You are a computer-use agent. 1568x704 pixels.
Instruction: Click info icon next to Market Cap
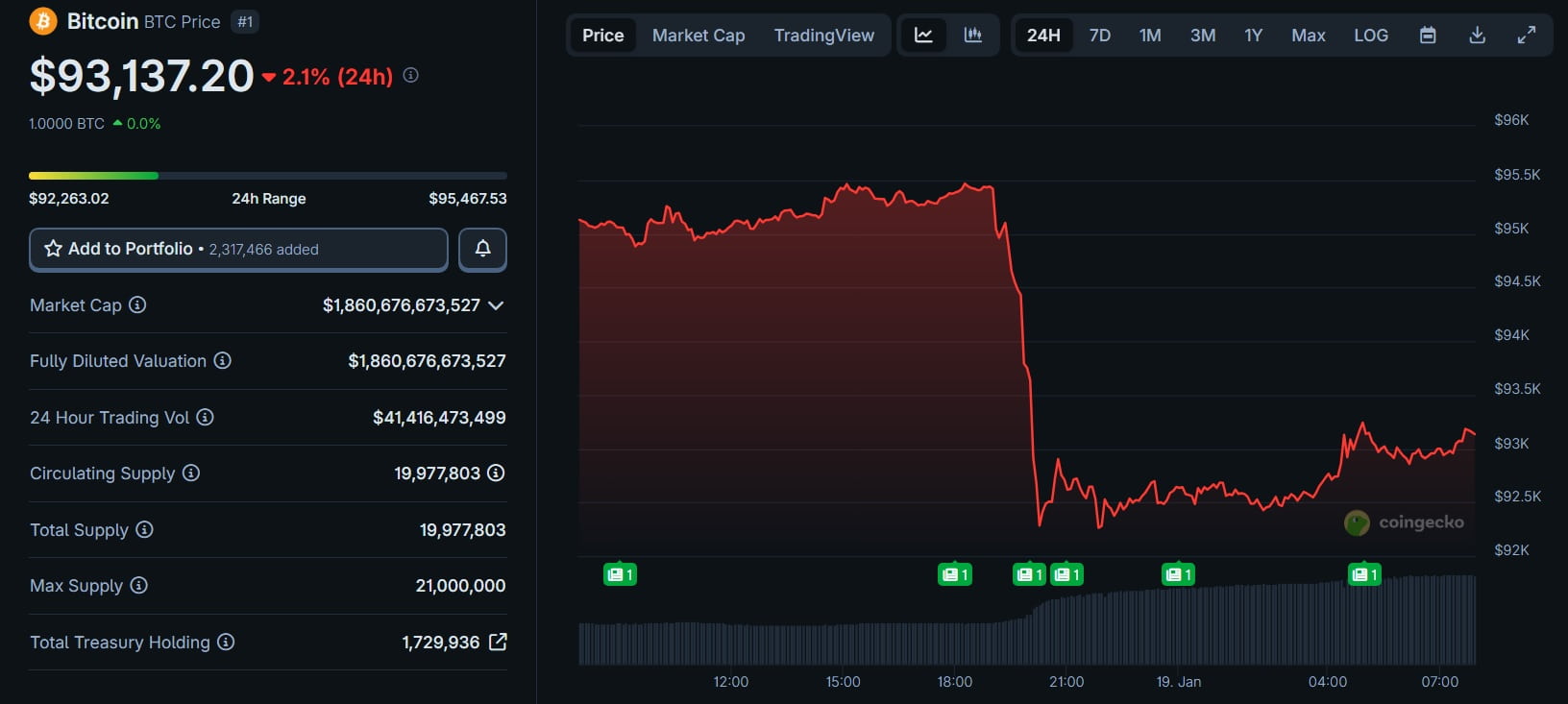point(137,304)
